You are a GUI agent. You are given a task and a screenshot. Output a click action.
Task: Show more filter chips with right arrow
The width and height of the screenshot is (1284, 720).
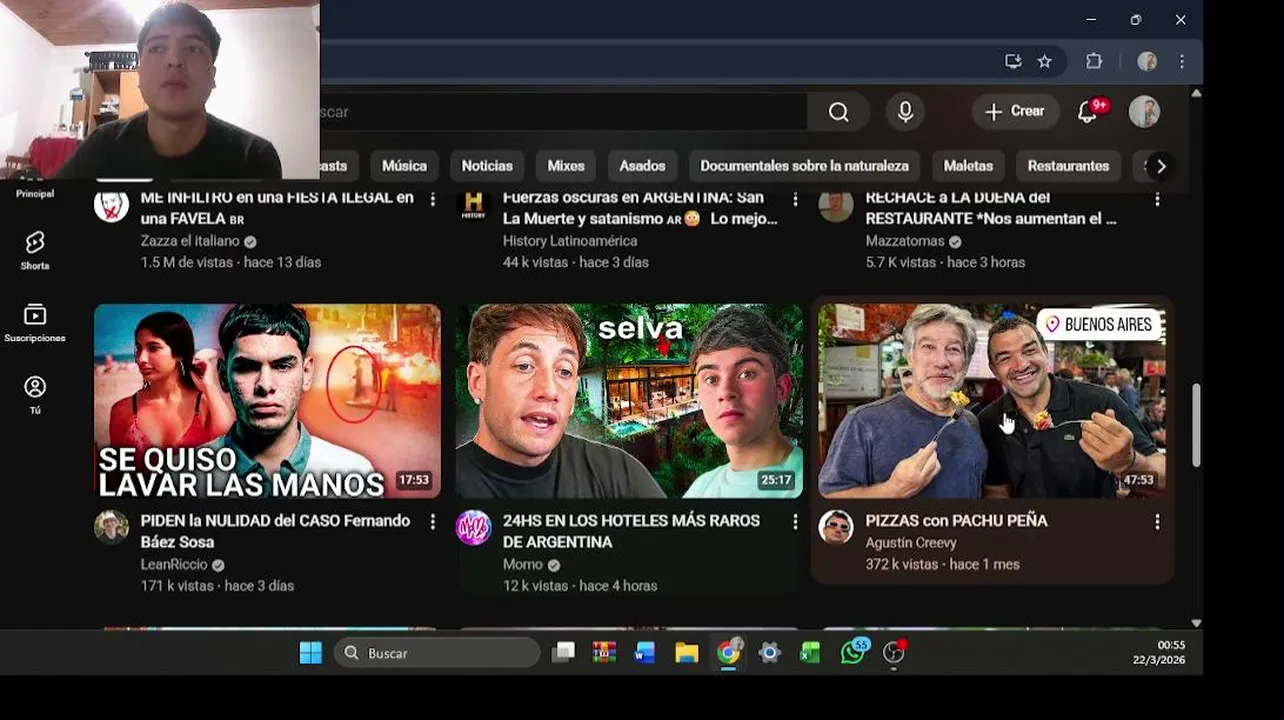point(1160,166)
